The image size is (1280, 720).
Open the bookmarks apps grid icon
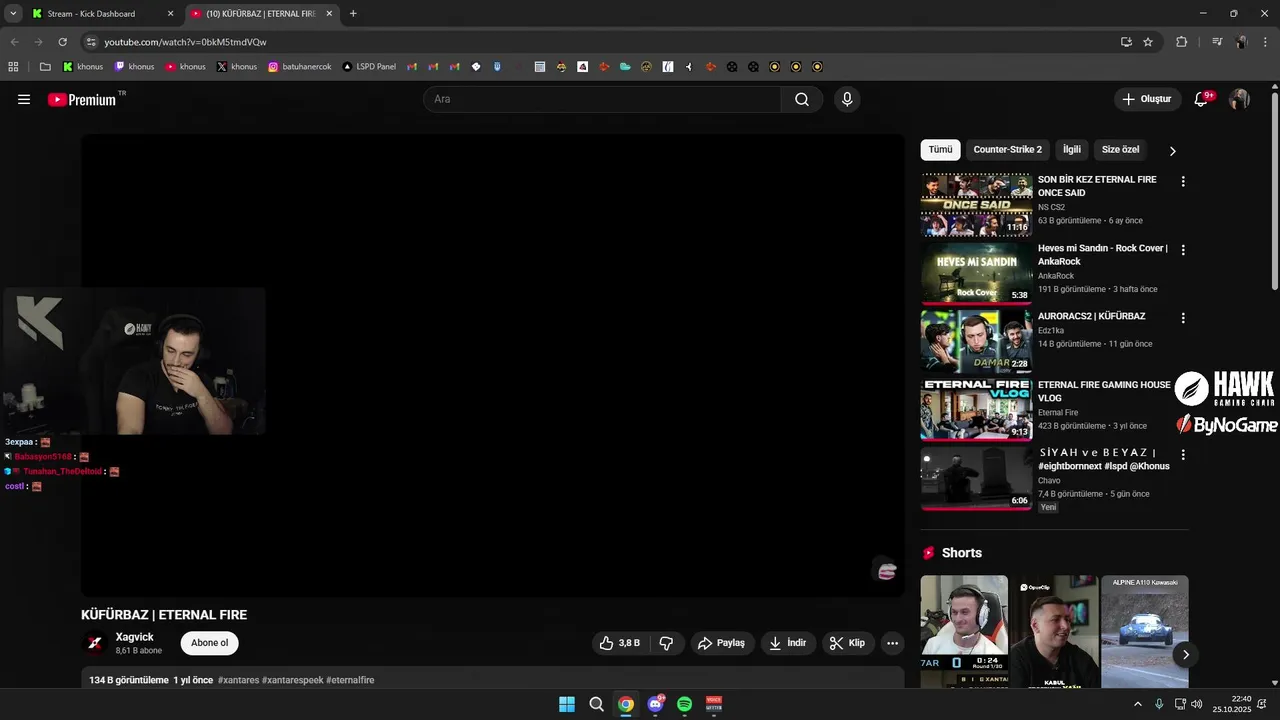(13, 67)
